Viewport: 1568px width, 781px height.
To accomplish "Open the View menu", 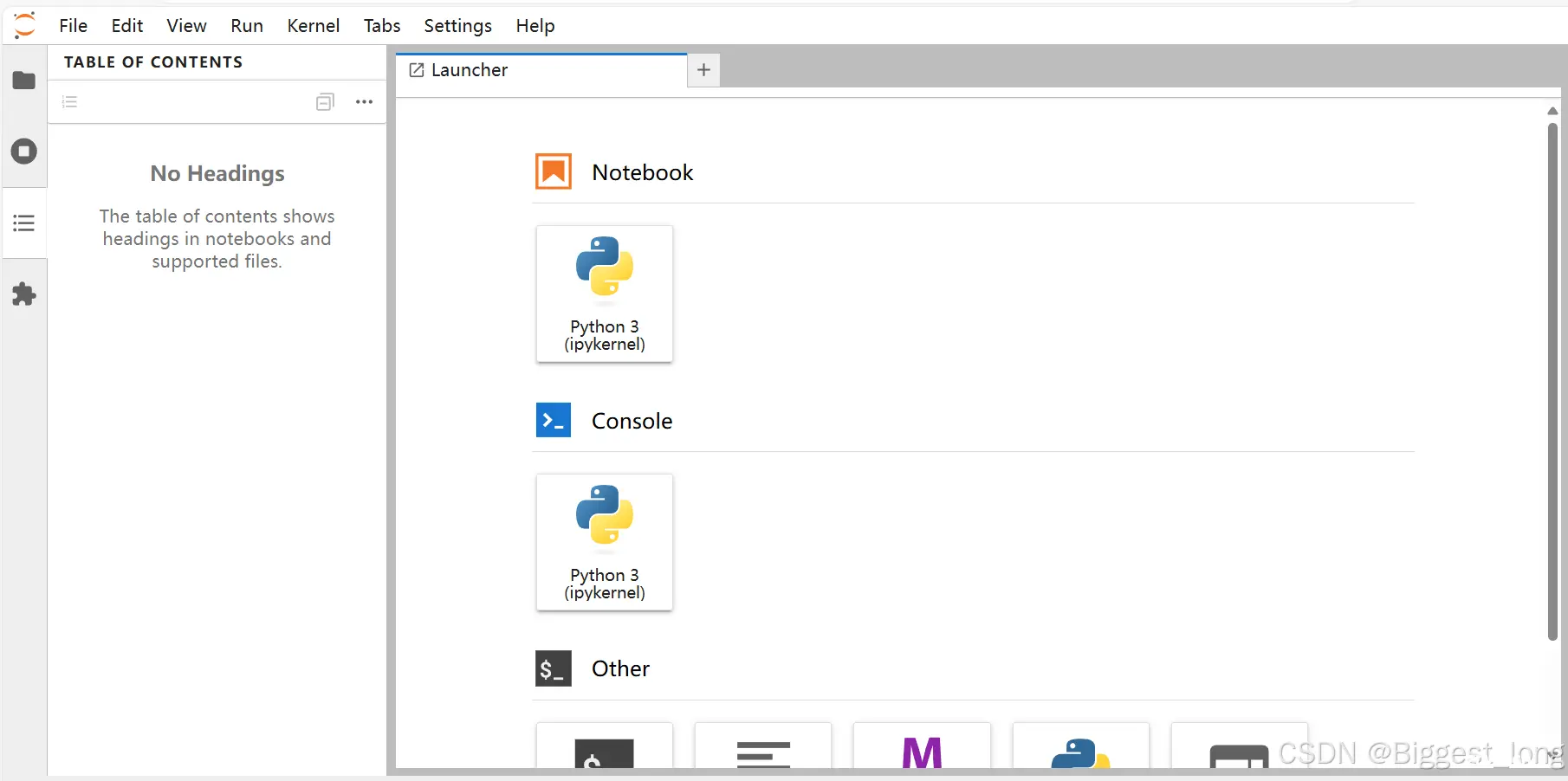I will point(186,26).
